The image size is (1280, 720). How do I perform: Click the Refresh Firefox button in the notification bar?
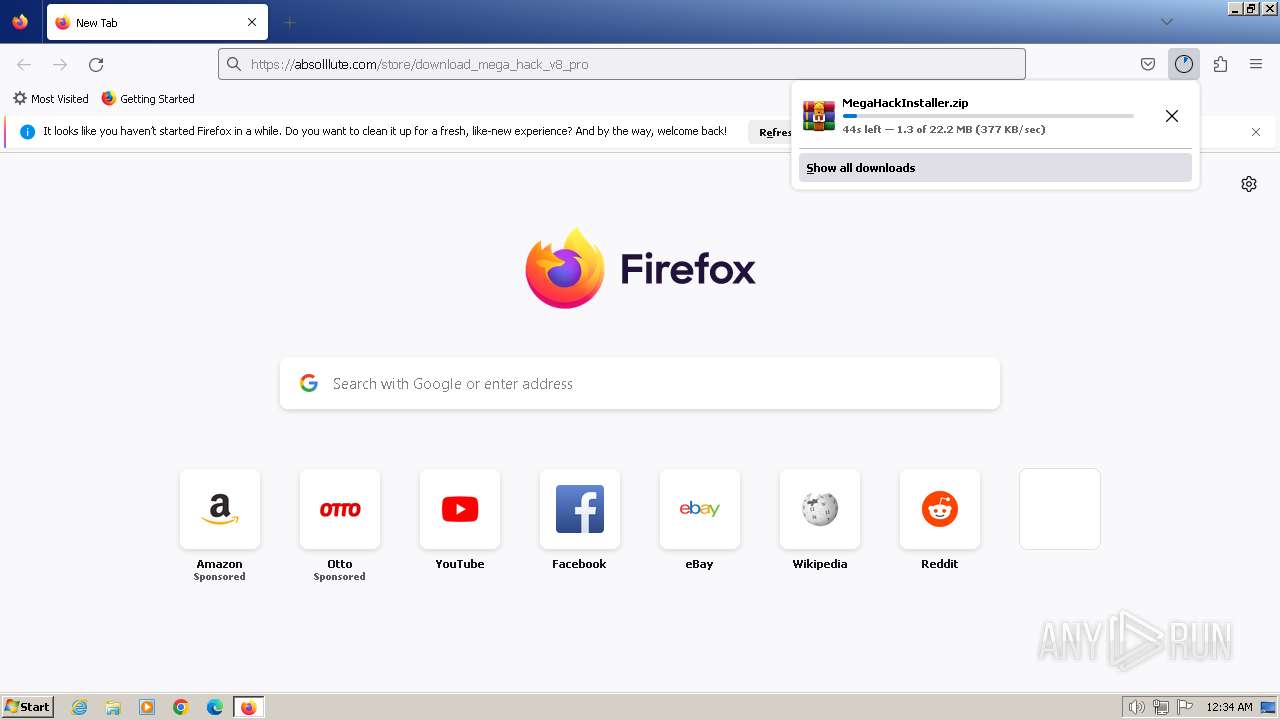[x=772, y=132]
